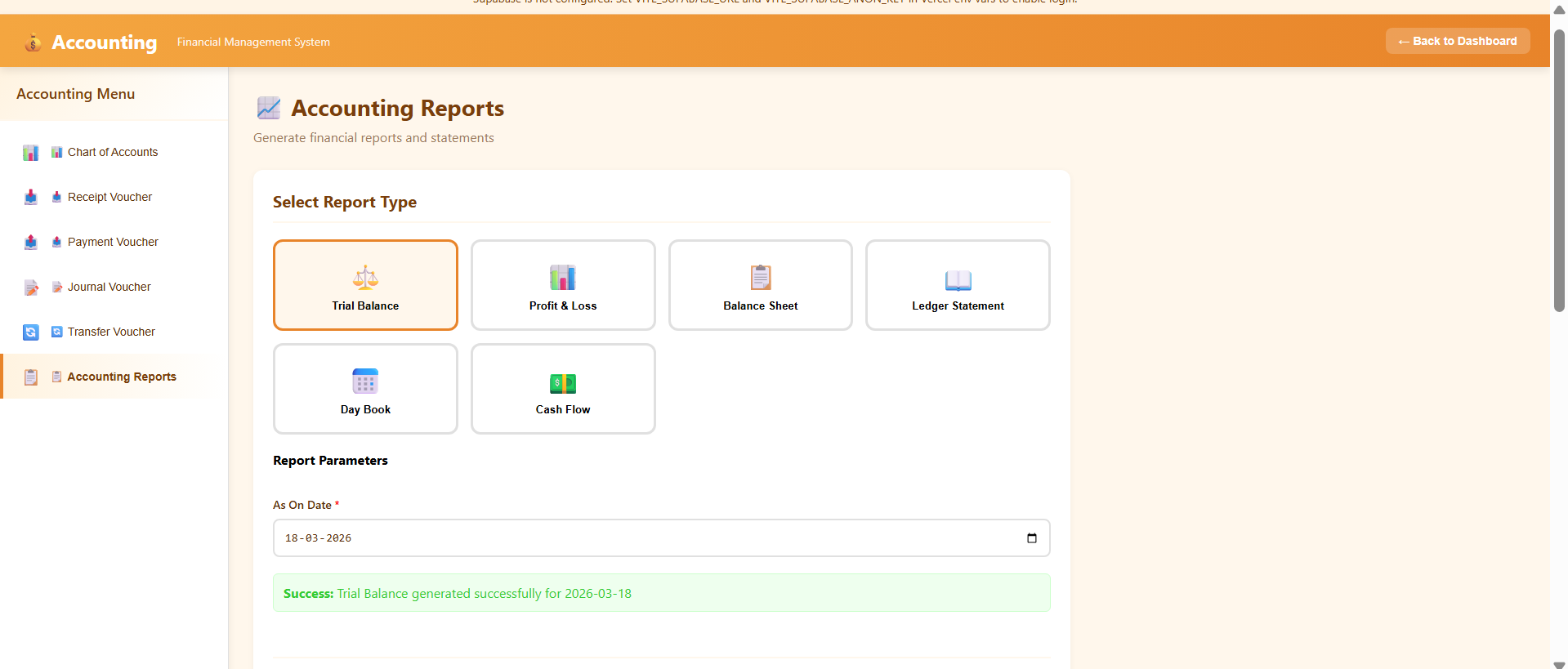Click the Trial Balance scales icon
Screen dimensions: 1568x669
(x=365, y=278)
